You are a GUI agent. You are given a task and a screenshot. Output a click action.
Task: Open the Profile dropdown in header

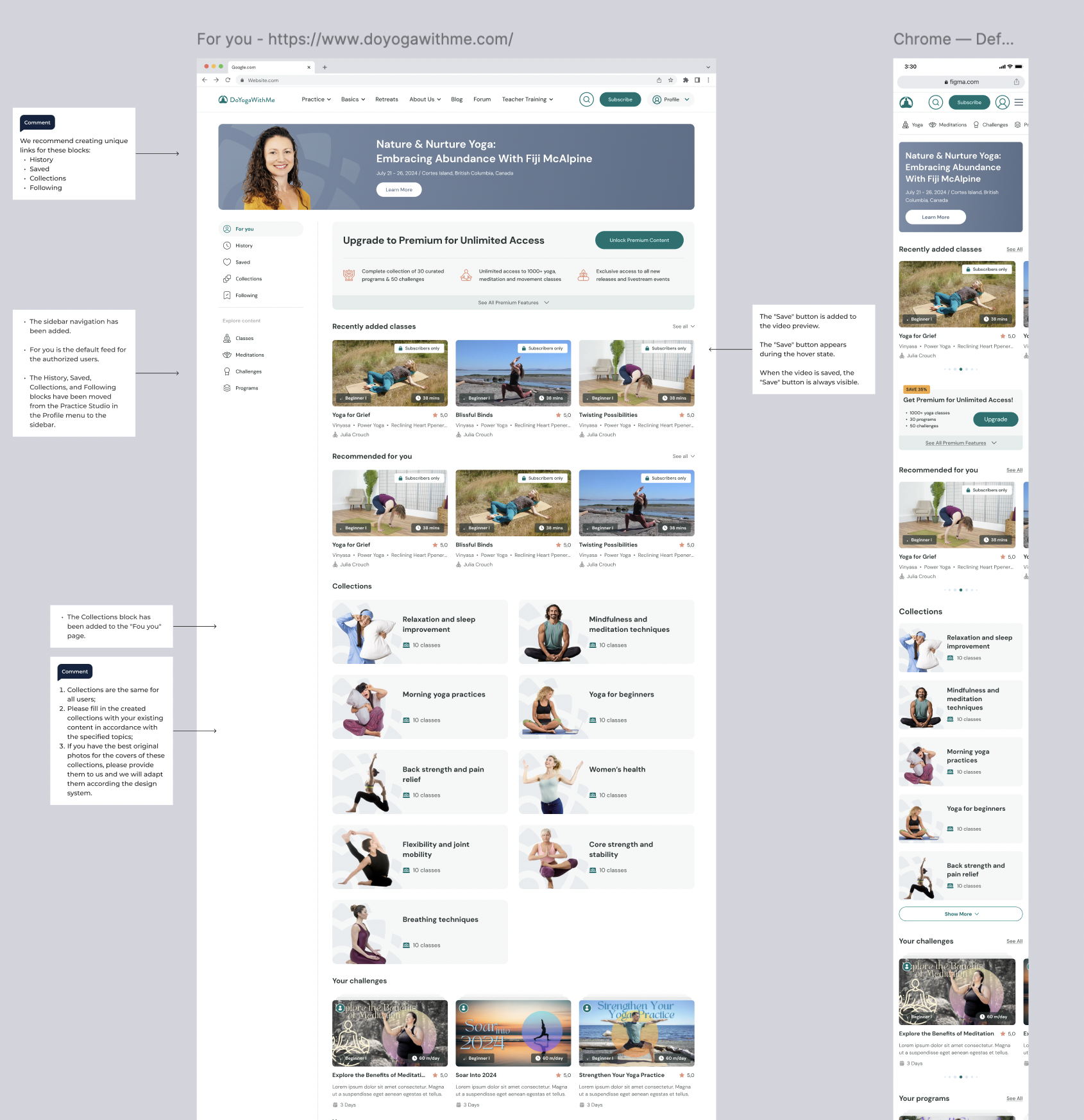(671, 99)
